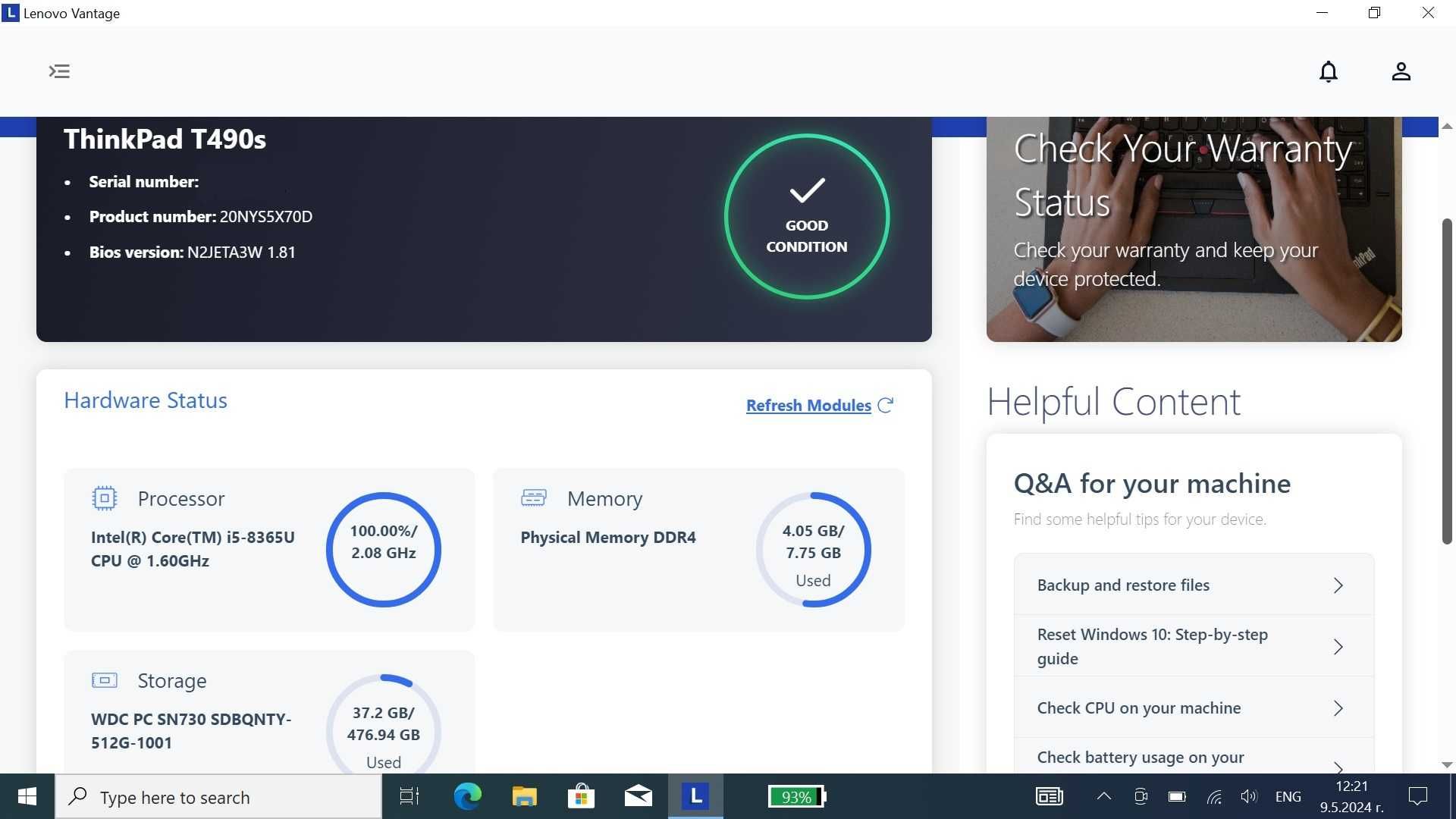Click the Intel Core i5-8365U processor name
The height and width of the screenshot is (819, 1456).
pyautogui.click(x=193, y=549)
